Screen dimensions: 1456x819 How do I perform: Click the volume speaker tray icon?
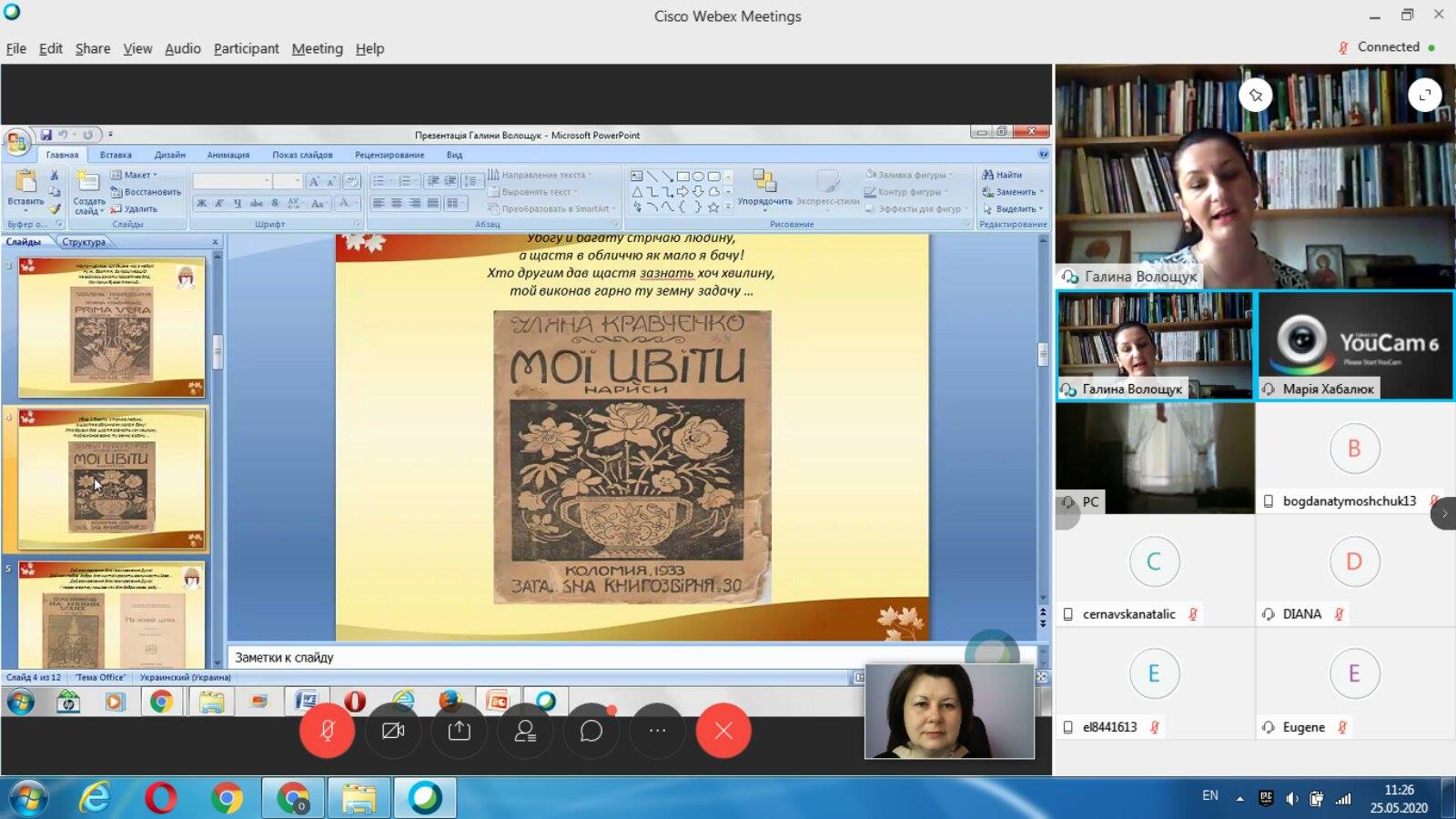[x=1291, y=799]
